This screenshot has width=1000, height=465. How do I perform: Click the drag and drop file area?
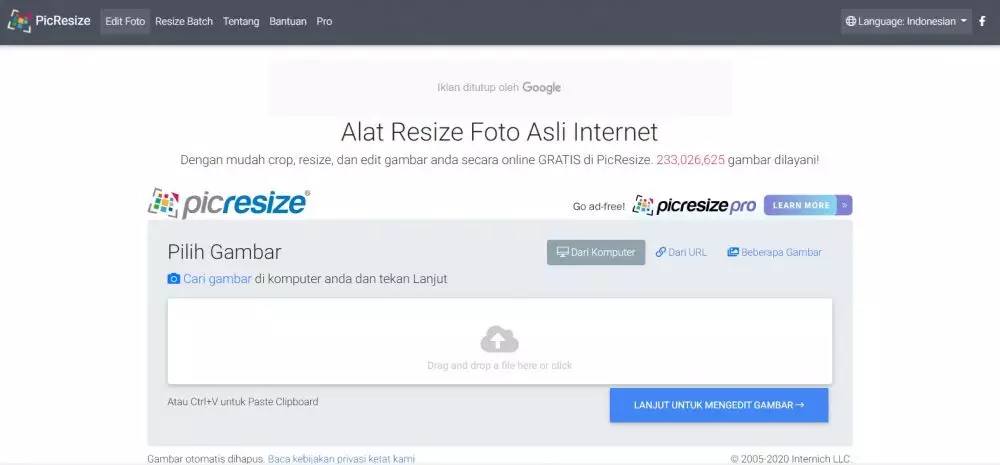[x=499, y=341]
